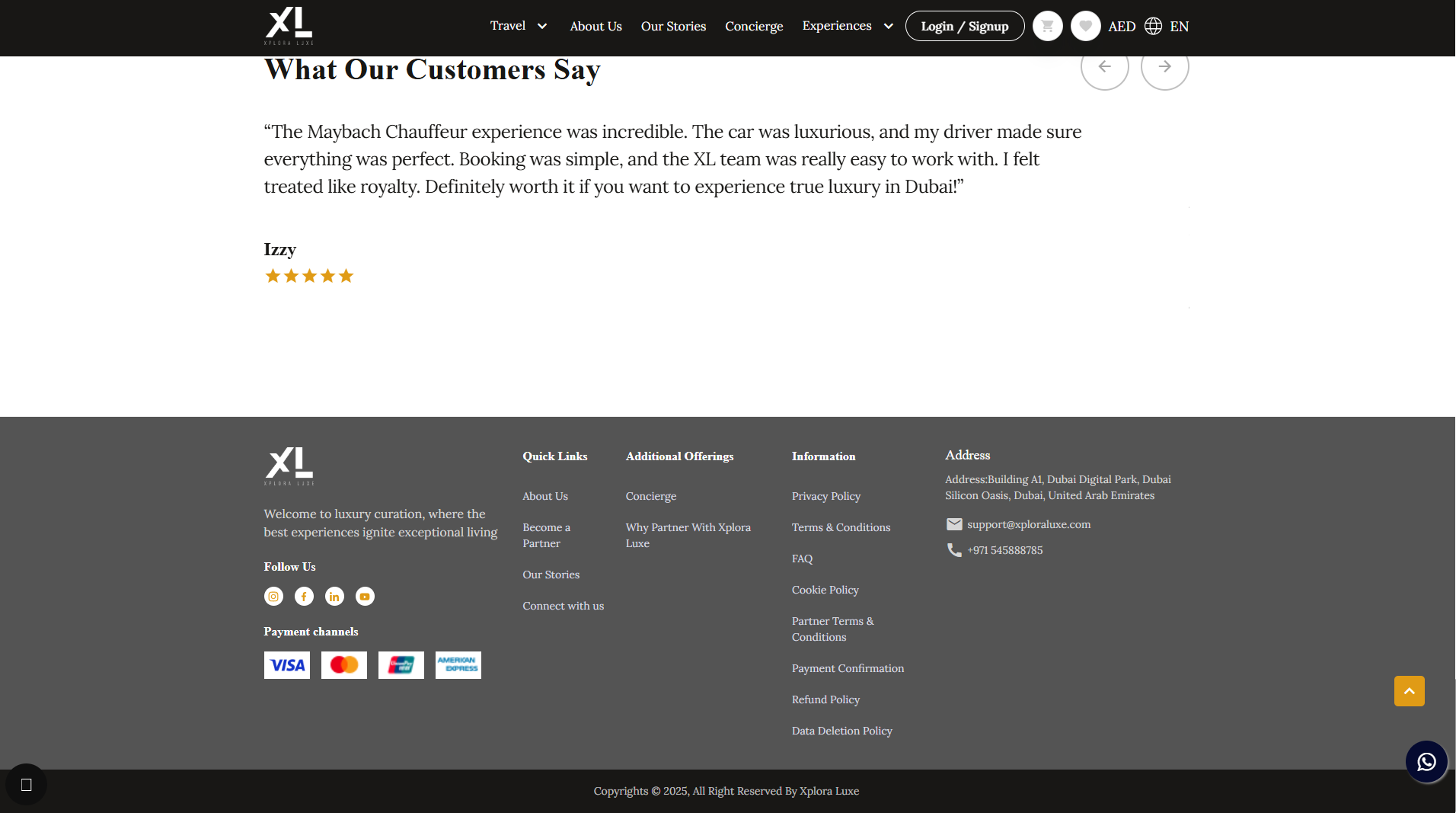1456x813 pixels.
Task: Open the Concierge navbar item
Action: (x=754, y=27)
